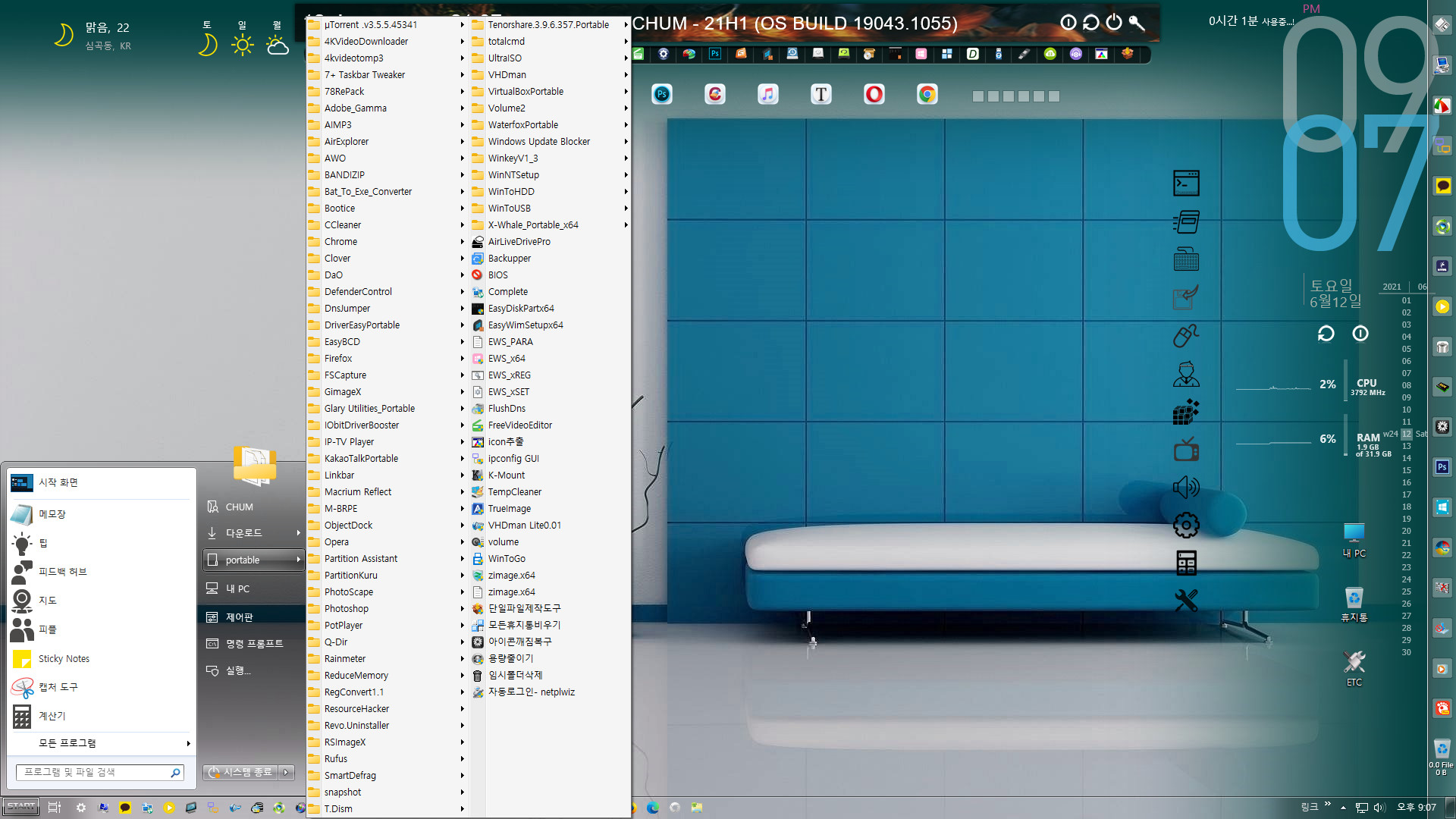Expand the VirtualBoxPortable submenu arrow
This screenshot has width=1456, height=819.
tap(626, 91)
